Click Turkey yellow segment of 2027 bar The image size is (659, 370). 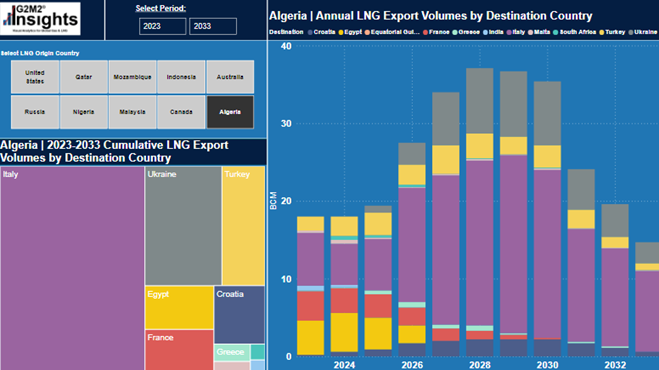pyautogui.click(x=446, y=159)
